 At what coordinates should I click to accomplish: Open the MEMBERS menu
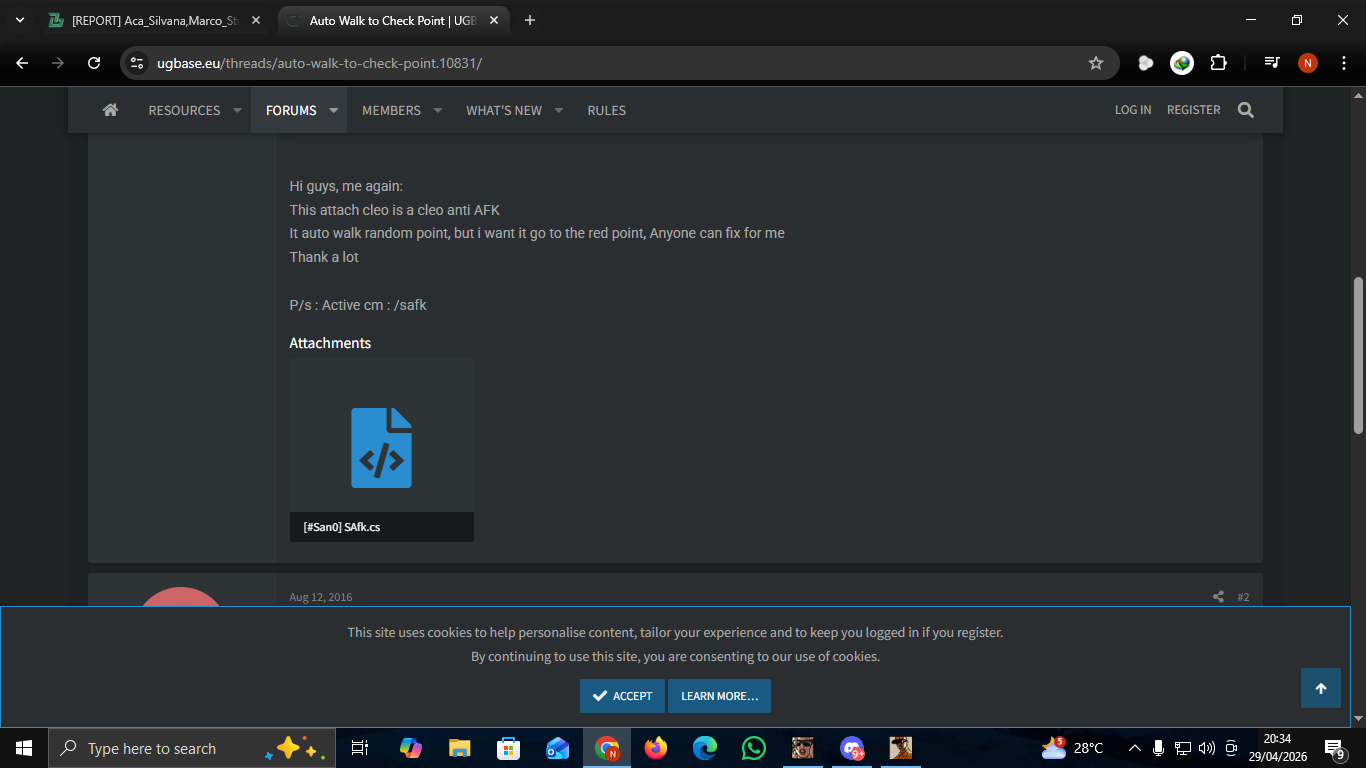(x=391, y=110)
